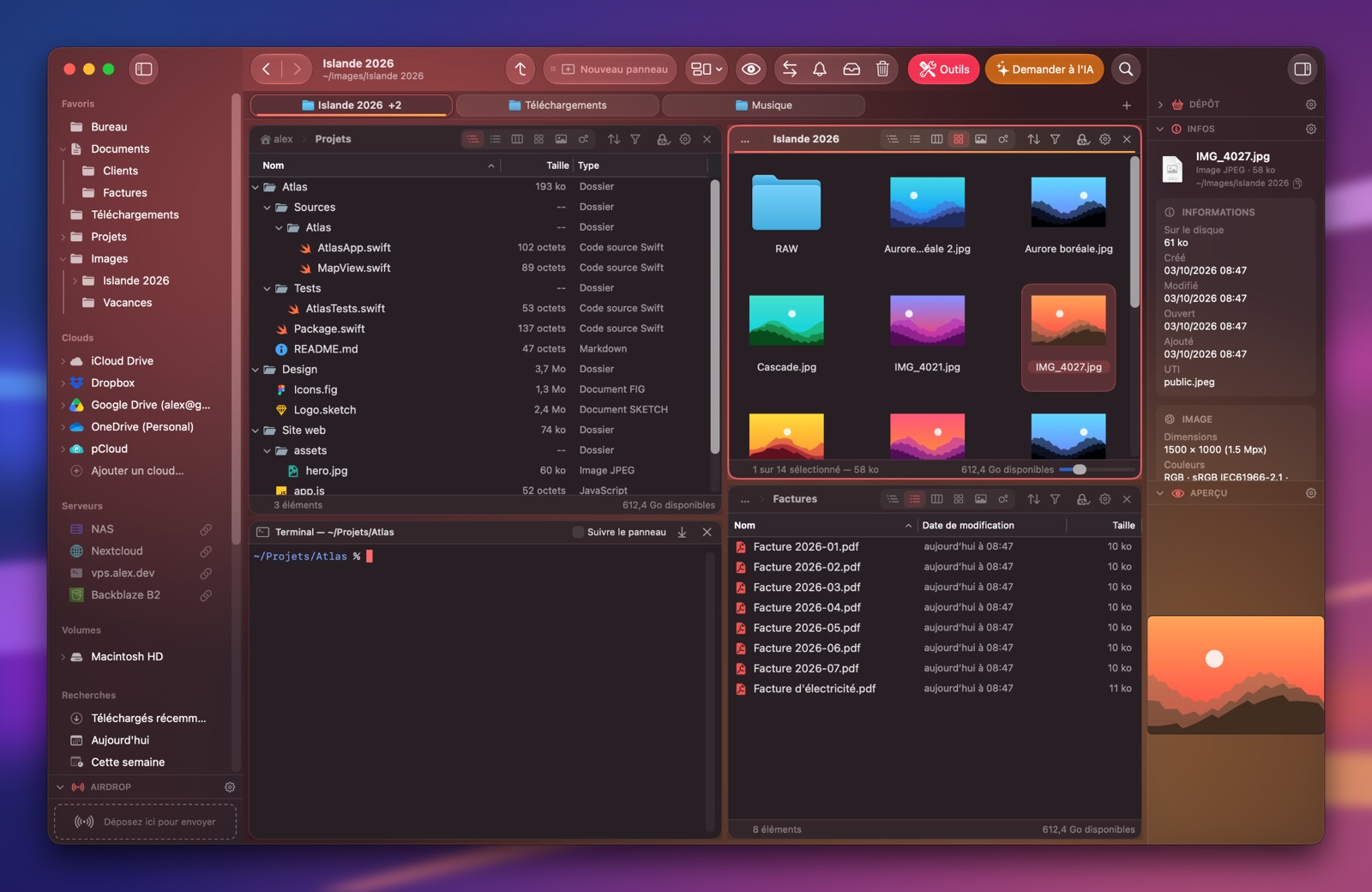The height and width of the screenshot is (892, 1372).
Task: Open the search magnifier button
Action: 1126,69
